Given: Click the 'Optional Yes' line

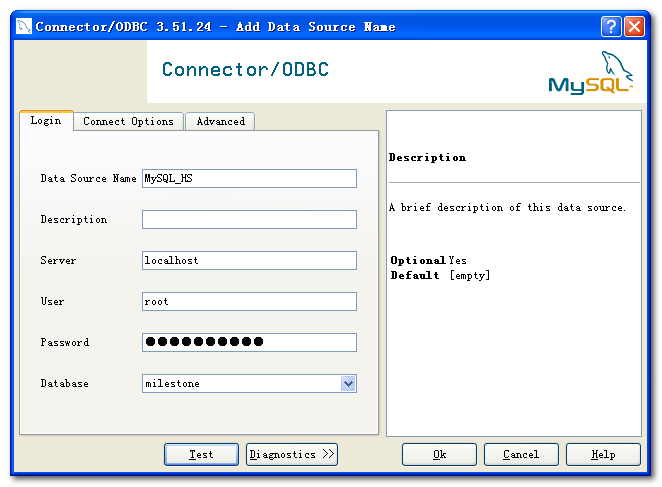Looking at the screenshot, I should pos(428,260).
